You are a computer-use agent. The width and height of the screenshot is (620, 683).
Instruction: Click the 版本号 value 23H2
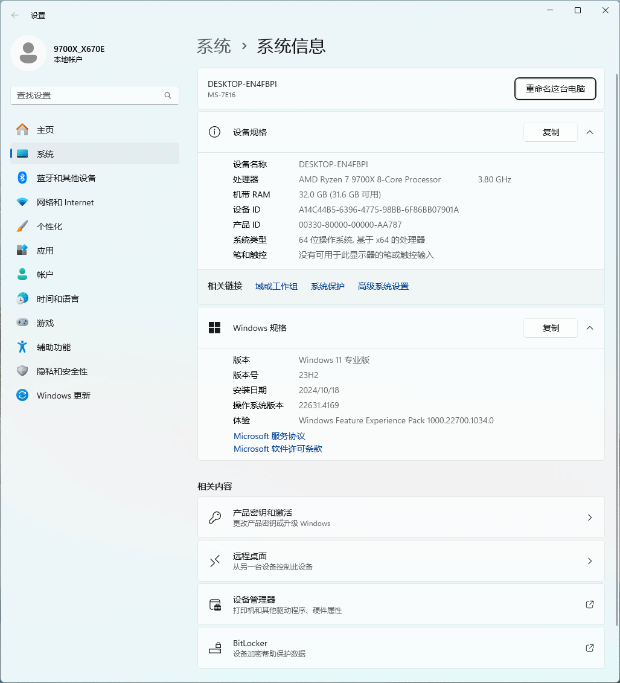308,375
